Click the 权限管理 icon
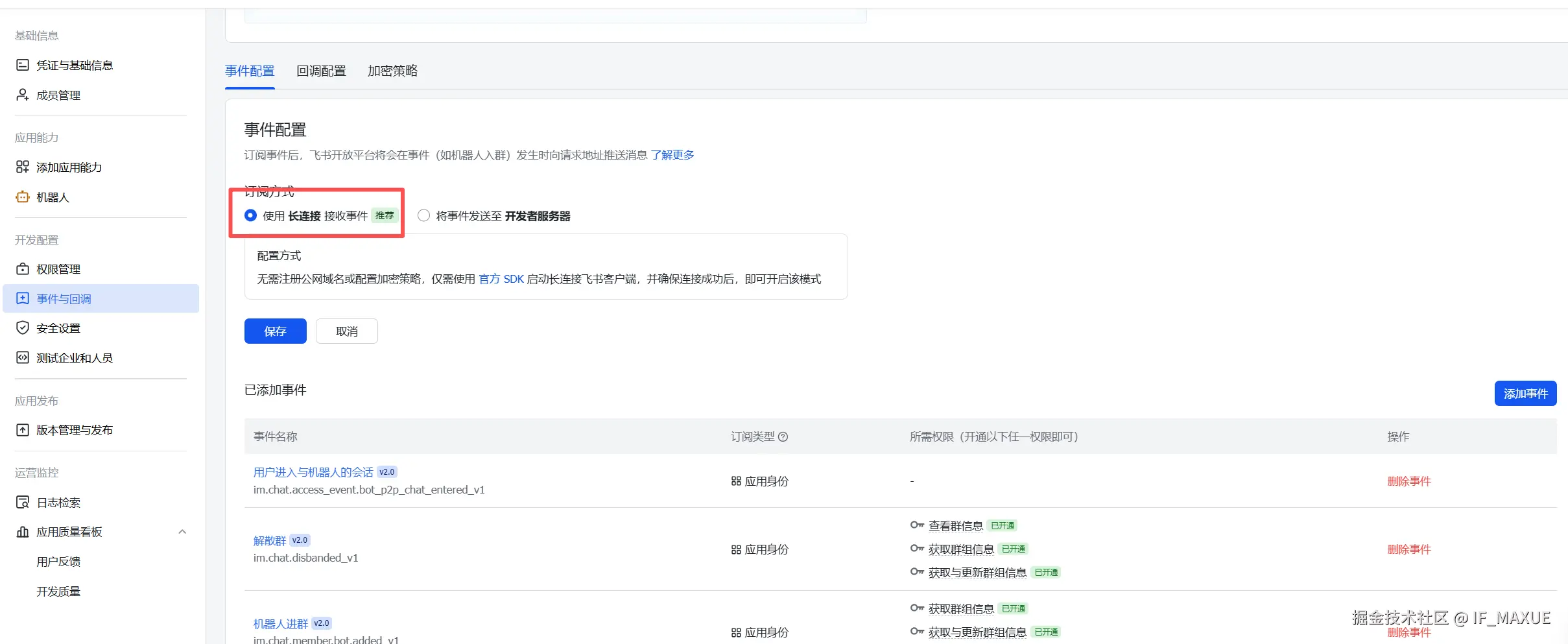The width and height of the screenshot is (1568, 644). [x=23, y=268]
